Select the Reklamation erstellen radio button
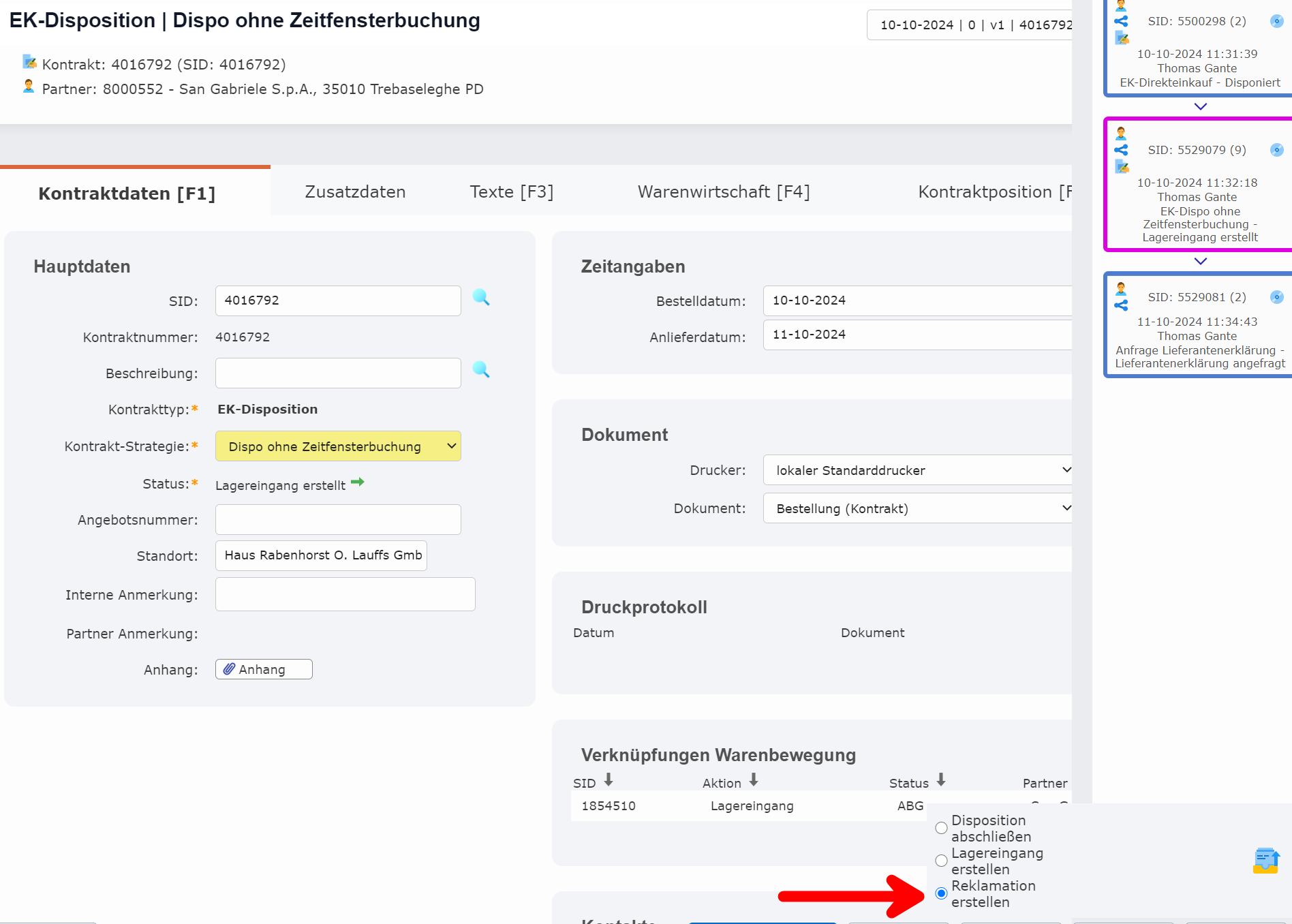 coord(941,893)
